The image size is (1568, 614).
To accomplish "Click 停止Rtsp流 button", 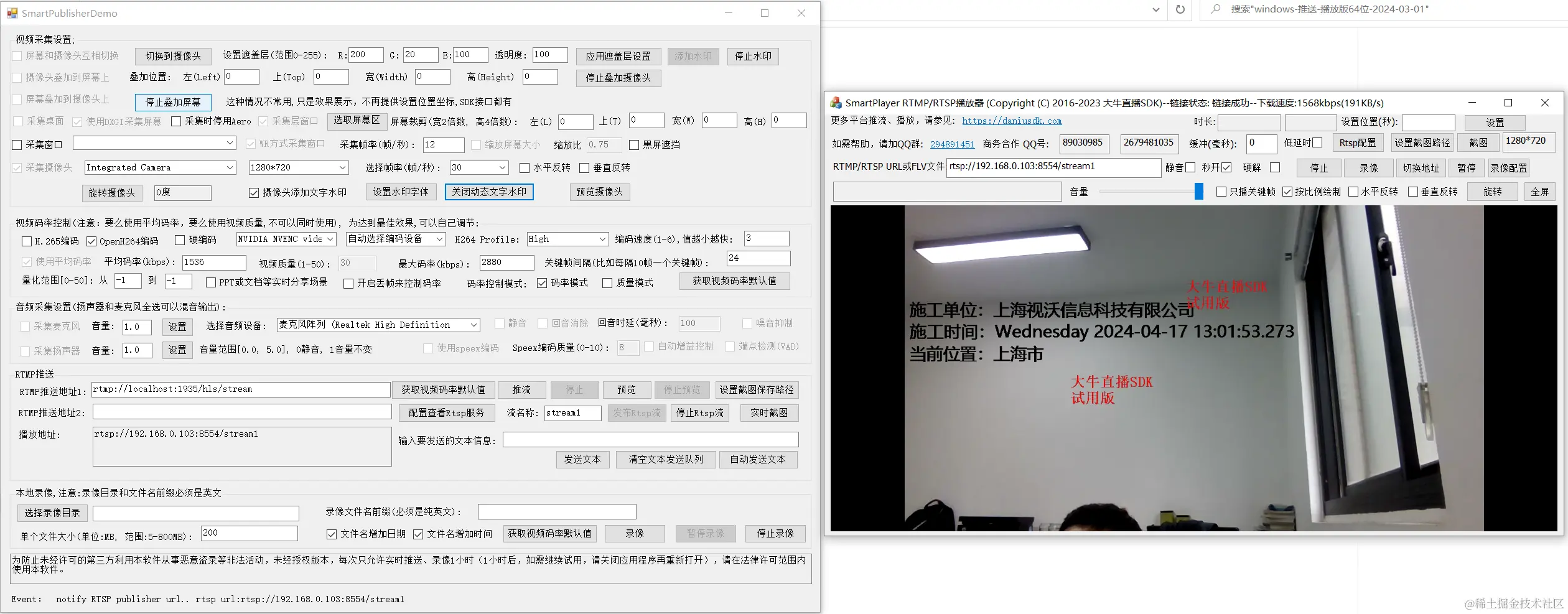I will click(700, 413).
